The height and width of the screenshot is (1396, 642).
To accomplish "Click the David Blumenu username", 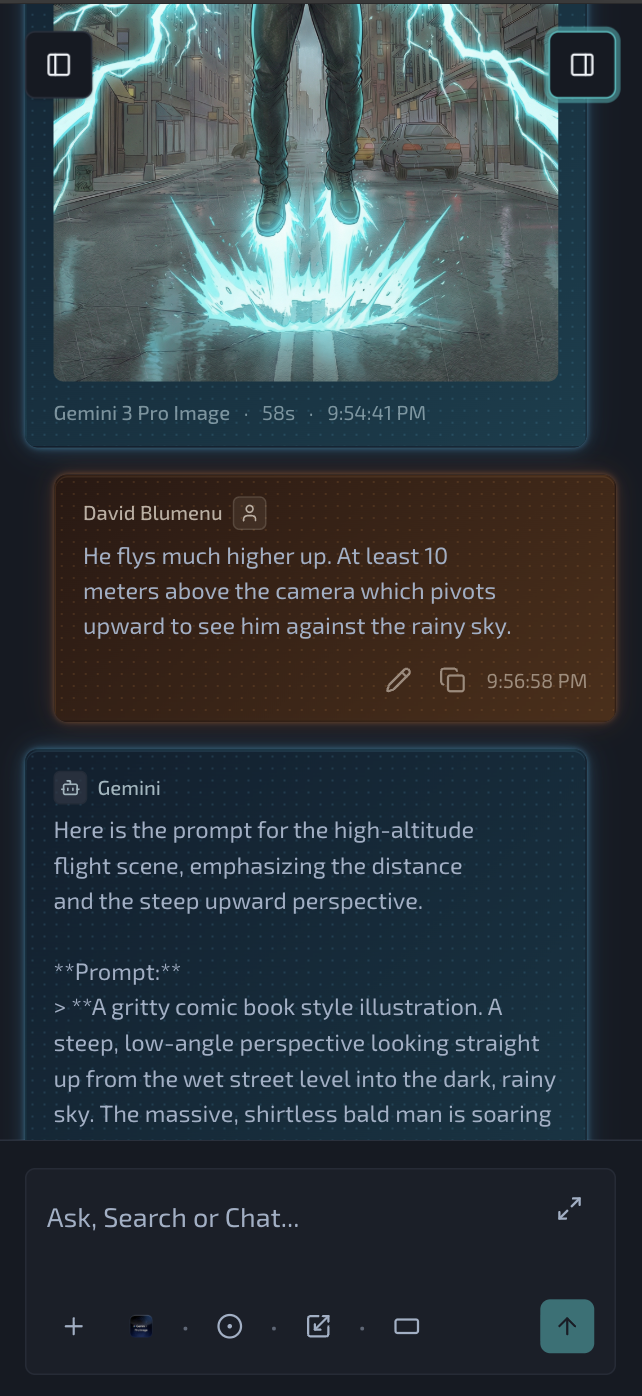I will [152, 513].
